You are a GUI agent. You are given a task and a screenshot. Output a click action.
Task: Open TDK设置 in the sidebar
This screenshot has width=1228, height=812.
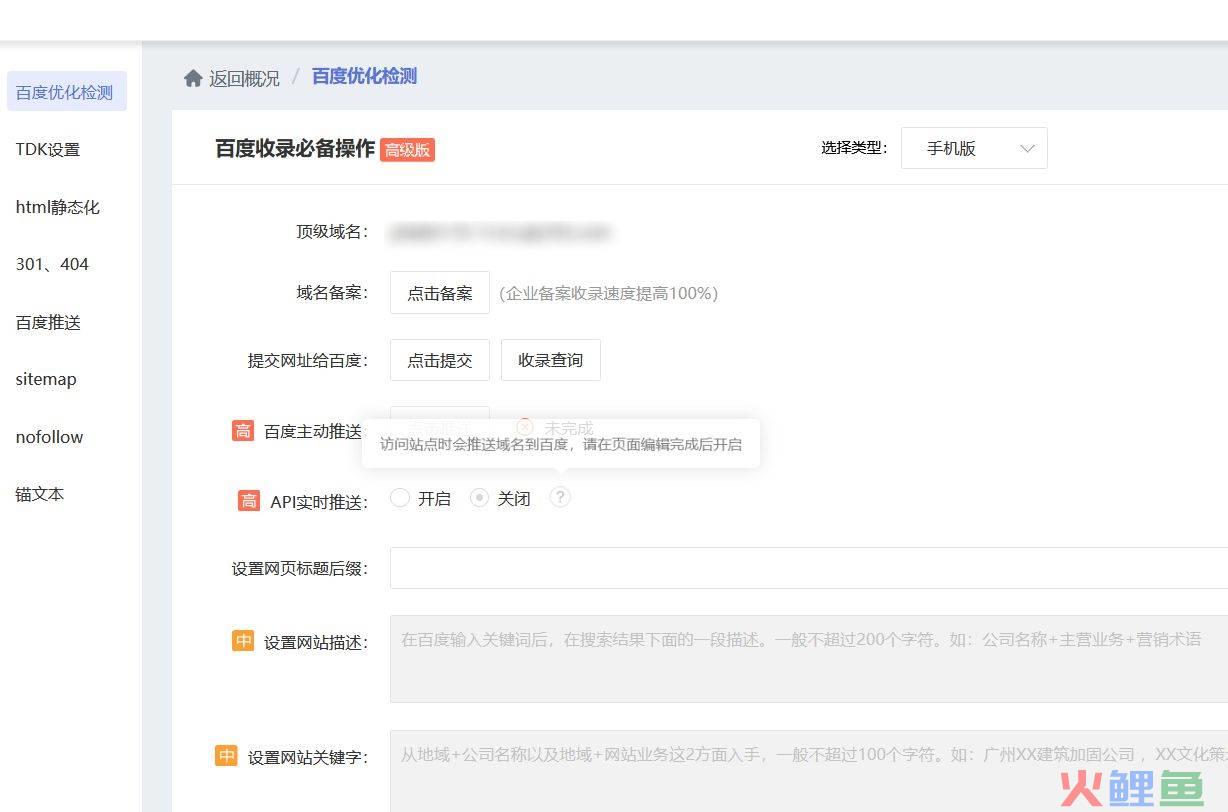click(x=48, y=150)
